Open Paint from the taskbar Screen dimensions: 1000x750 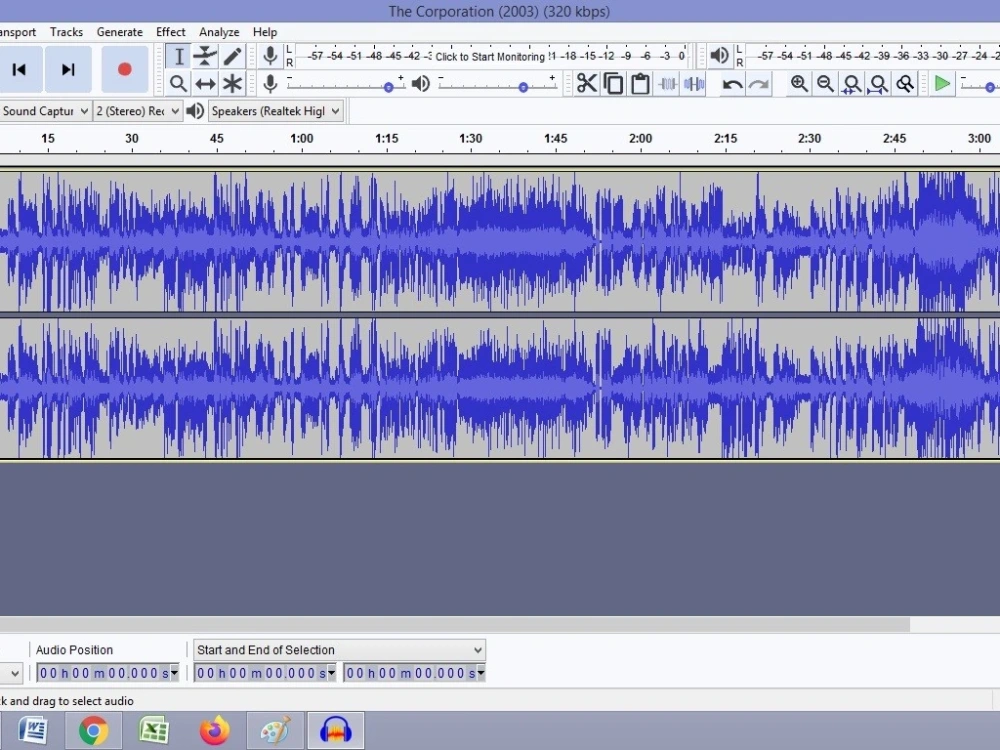coord(275,730)
